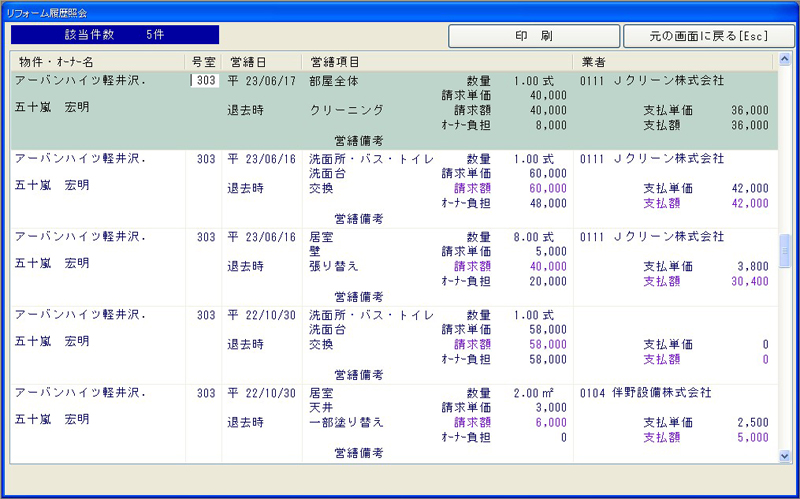Click the 支払額 30,400 amount
The height and width of the screenshot is (499, 800).
click(746, 282)
